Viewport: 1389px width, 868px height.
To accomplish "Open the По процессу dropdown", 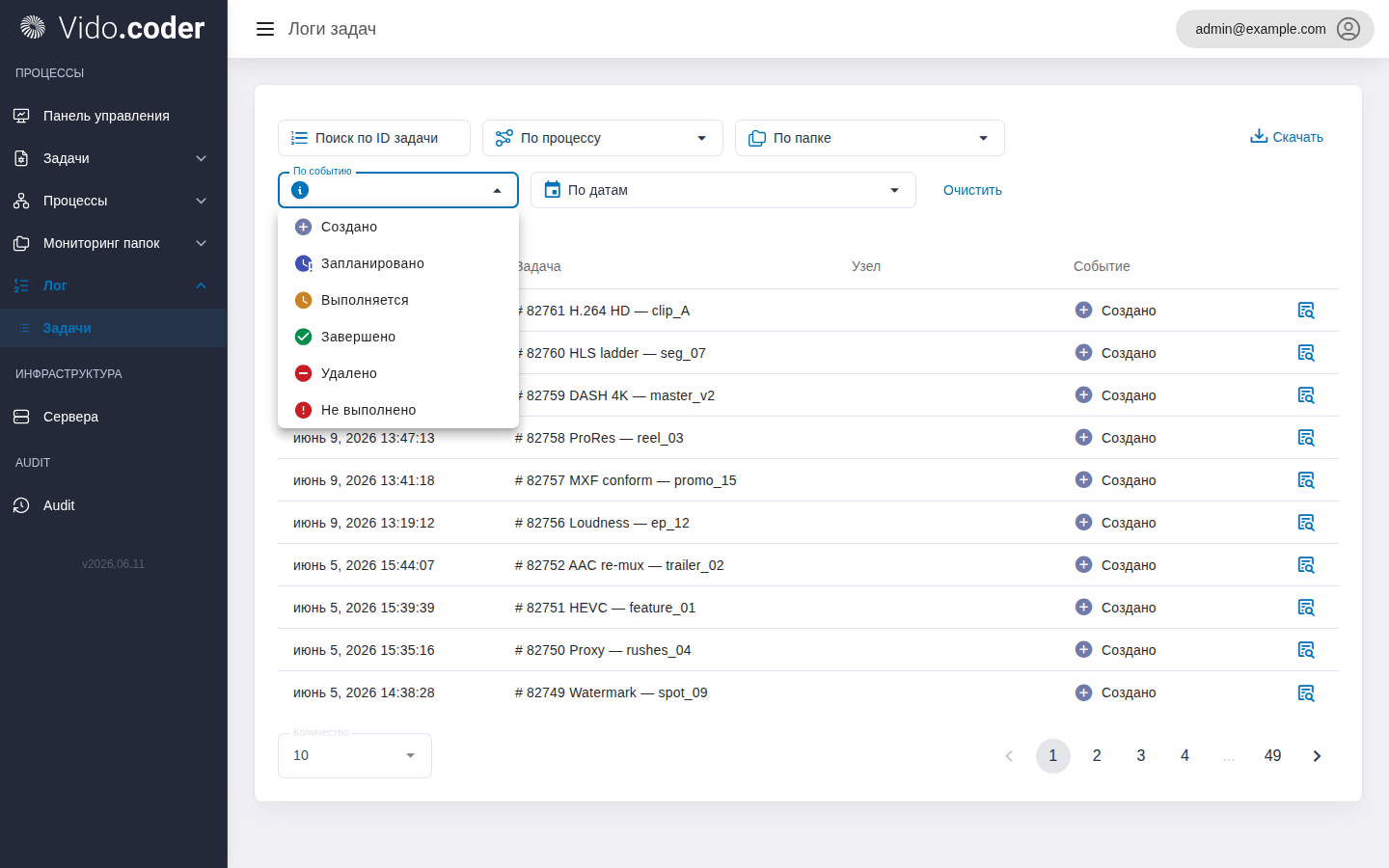I will [603, 138].
